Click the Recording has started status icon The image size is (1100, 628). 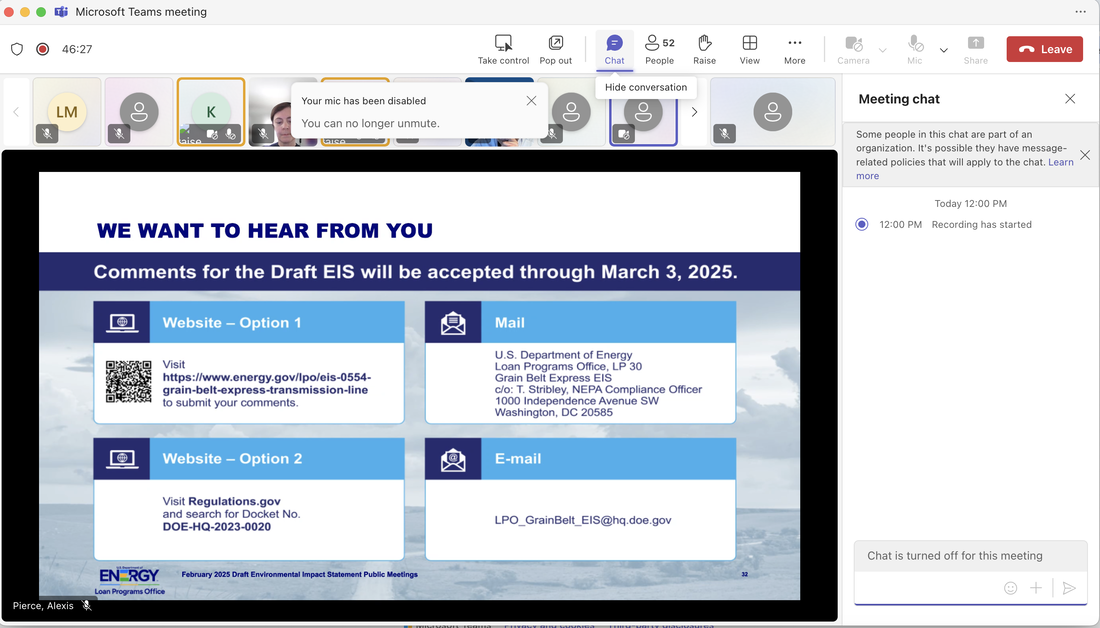(861, 225)
